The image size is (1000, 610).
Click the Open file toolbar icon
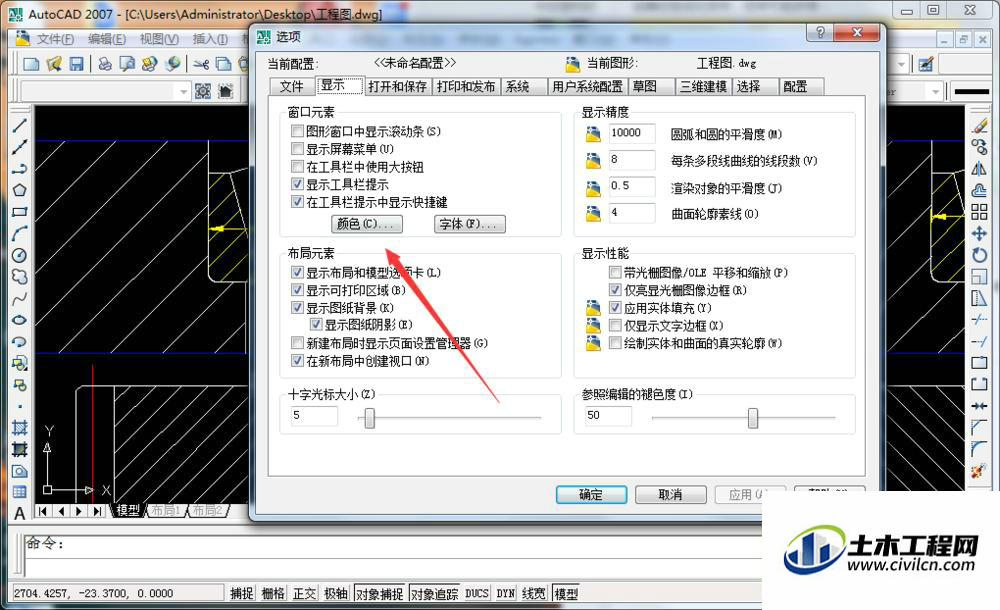[x=54, y=64]
